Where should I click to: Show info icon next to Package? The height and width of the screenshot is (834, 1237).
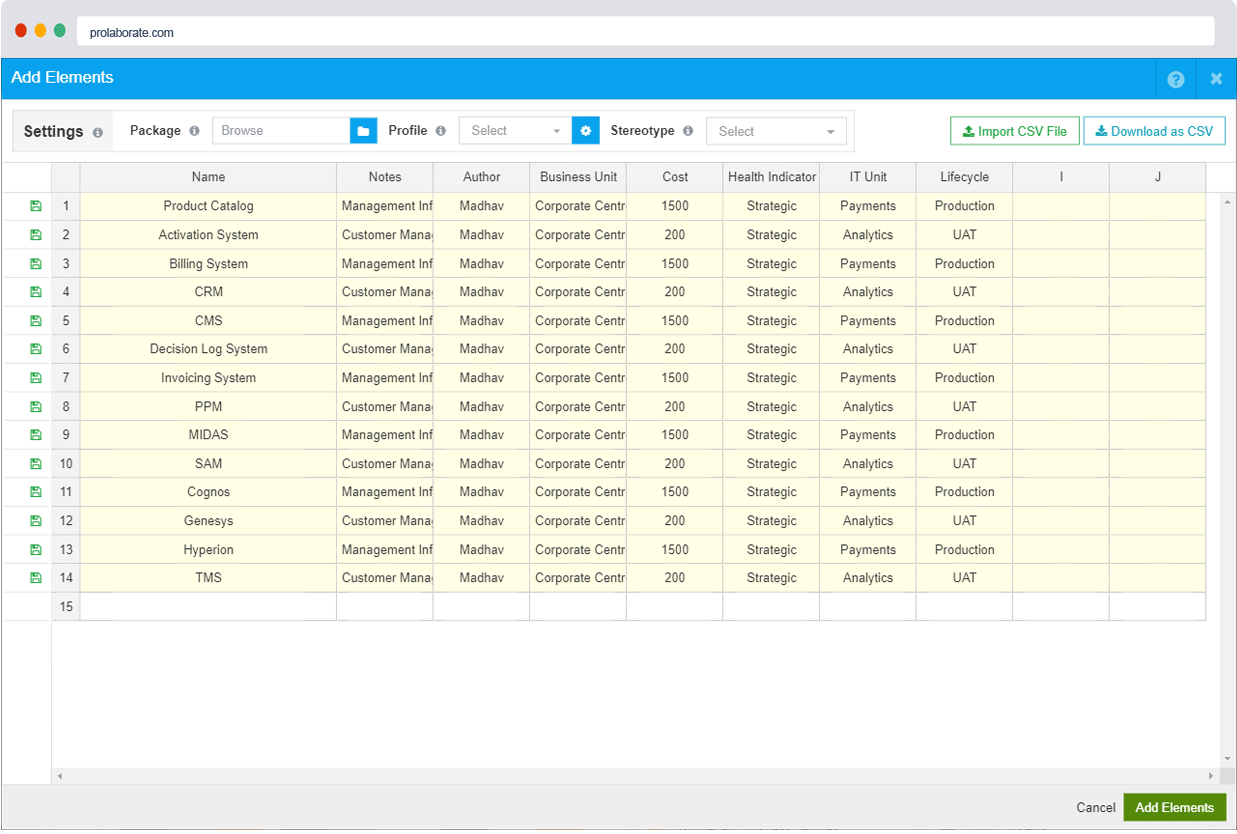pyautogui.click(x=194, y=131)
